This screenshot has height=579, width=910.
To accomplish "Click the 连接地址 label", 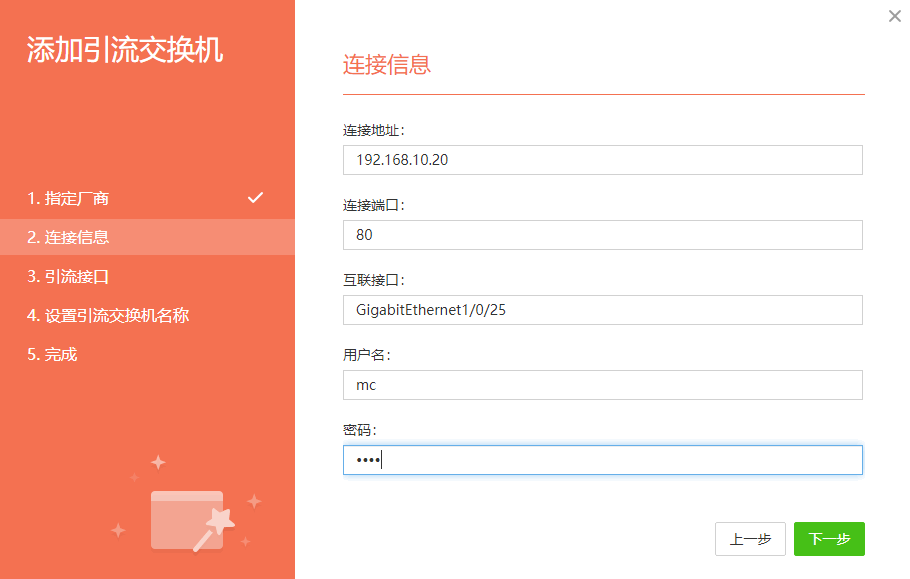I will pos(373,130).
